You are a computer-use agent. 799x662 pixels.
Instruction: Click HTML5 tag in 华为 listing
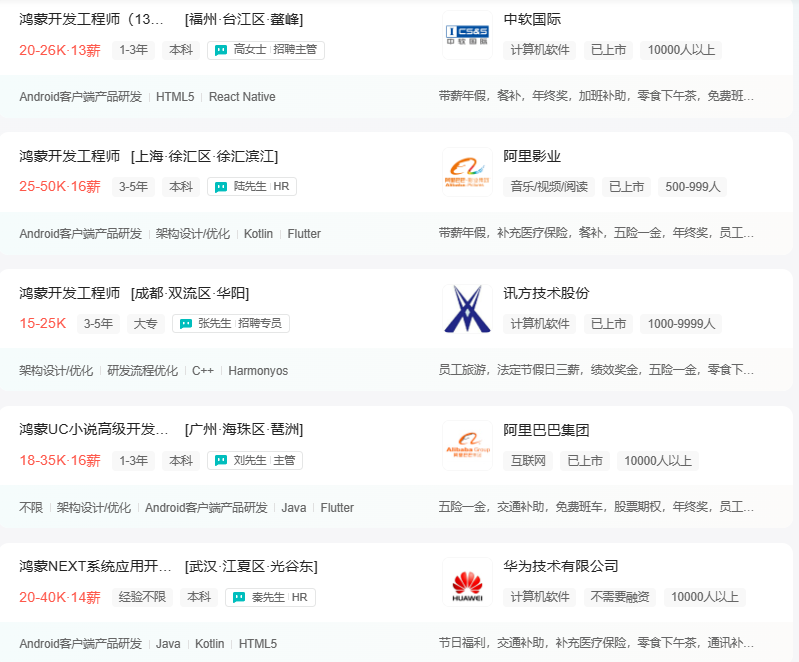click(258, 644)
